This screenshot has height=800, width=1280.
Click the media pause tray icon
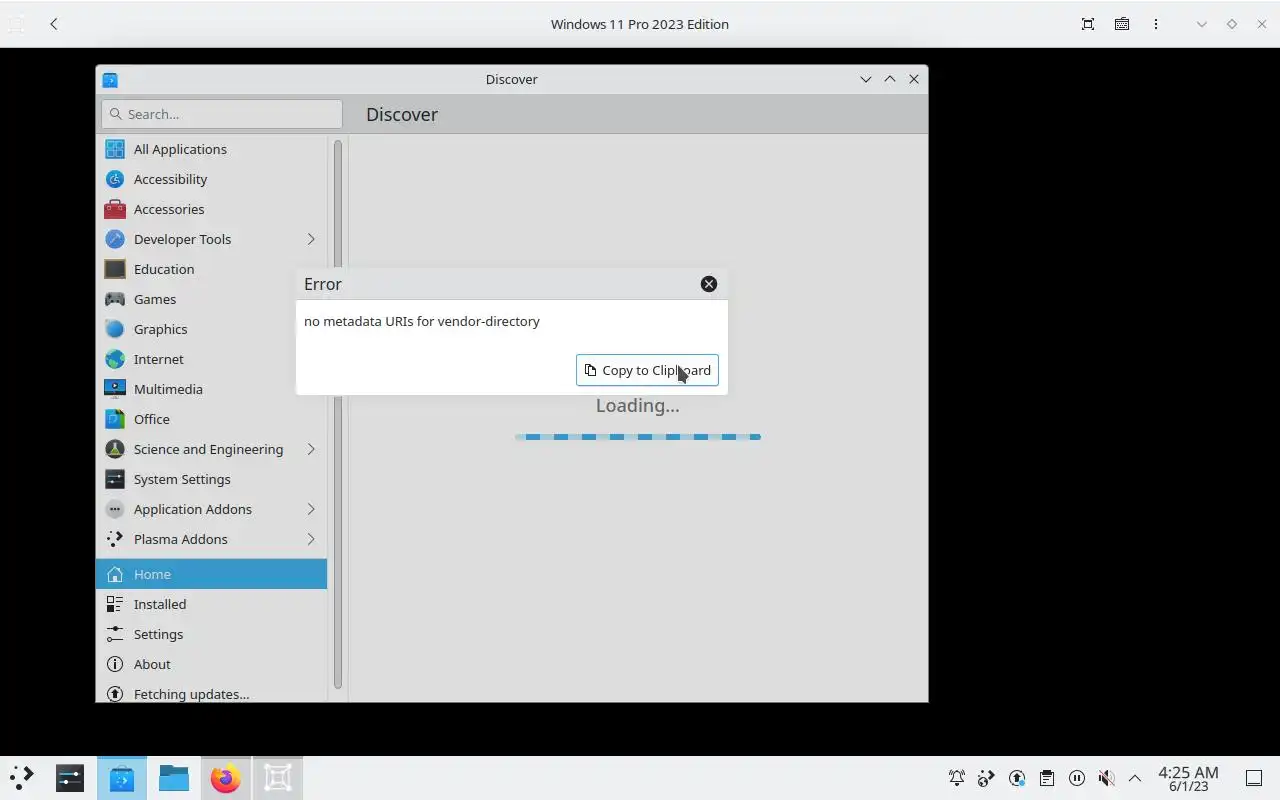tap(1077, 778)
